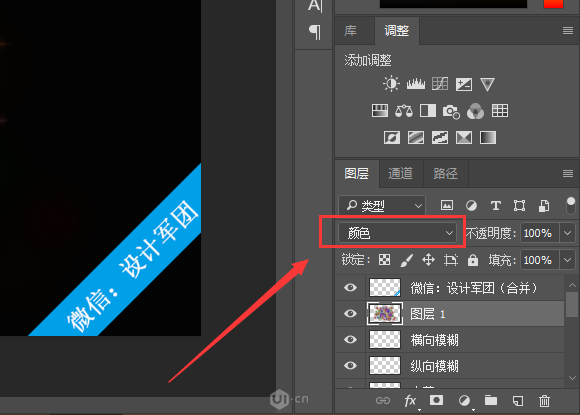The height and width of the screenshot is (415, 580).
Task: Hide the 纵向模糊 layer
Action: pyautogui.click(x=350, y=366)
